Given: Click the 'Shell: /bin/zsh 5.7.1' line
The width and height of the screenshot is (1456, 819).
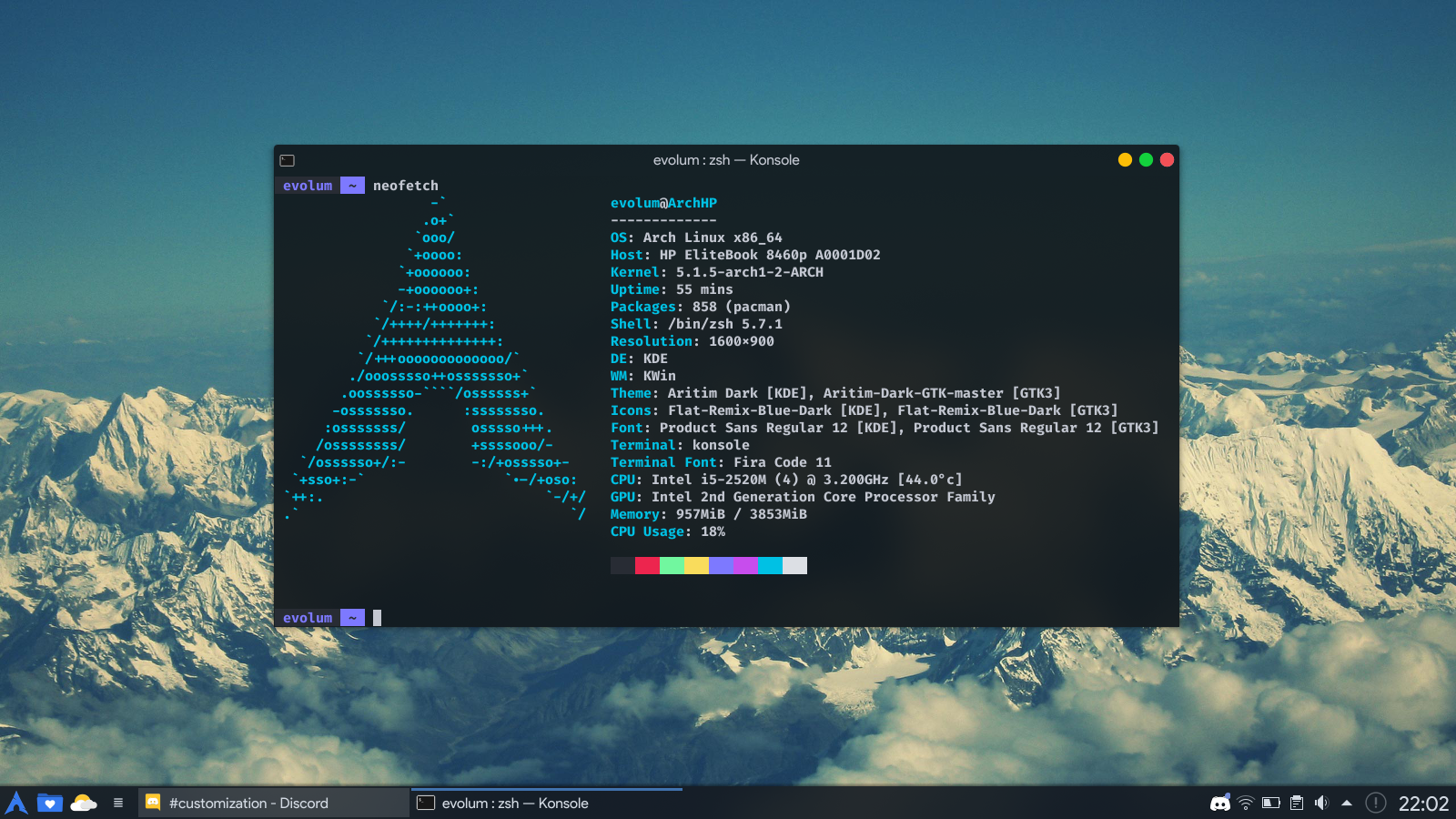Looking at the screenshot, I should click(x=696, y=324).
